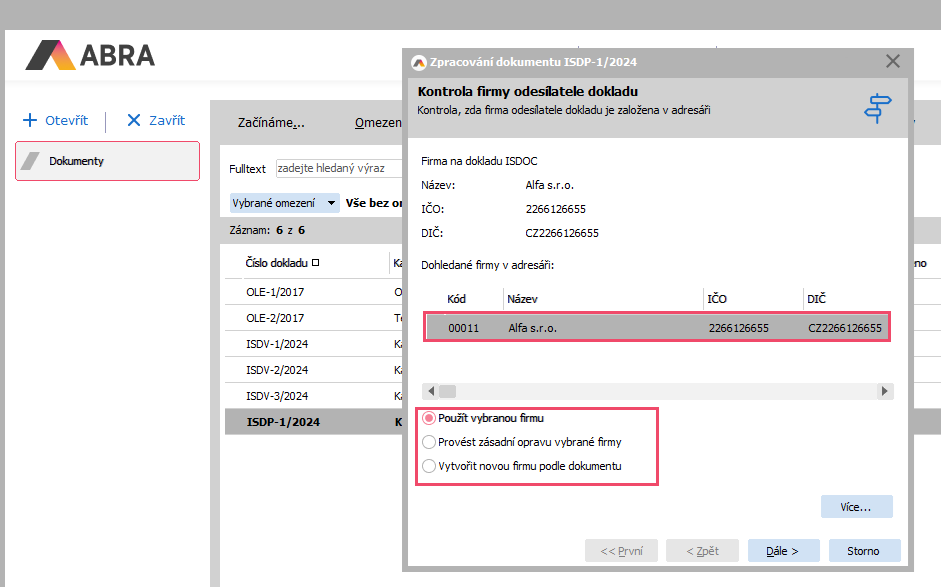Open the Omezení tab
The width and height of the screenshot is (941, 587).
click(378, 123)
